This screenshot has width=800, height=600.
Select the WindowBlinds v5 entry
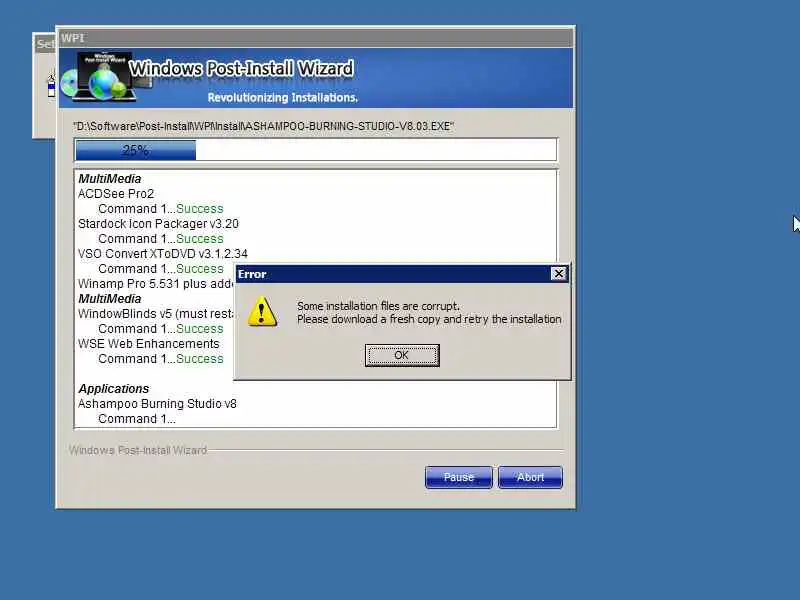pyautogui.click(x=156, y=314)
